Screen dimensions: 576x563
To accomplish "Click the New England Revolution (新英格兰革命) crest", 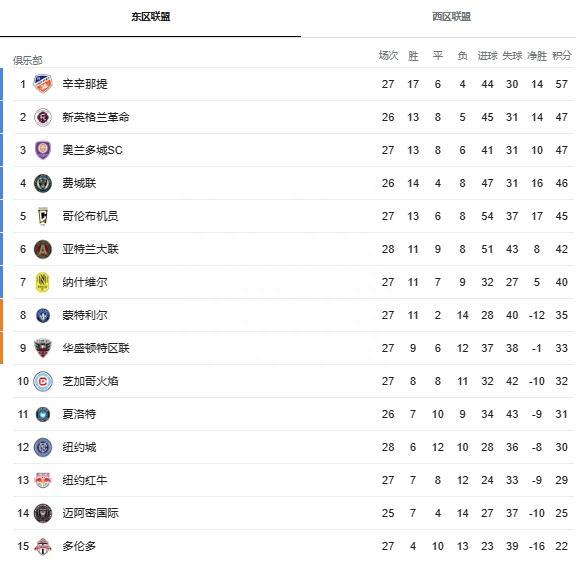I will [43, 117].
